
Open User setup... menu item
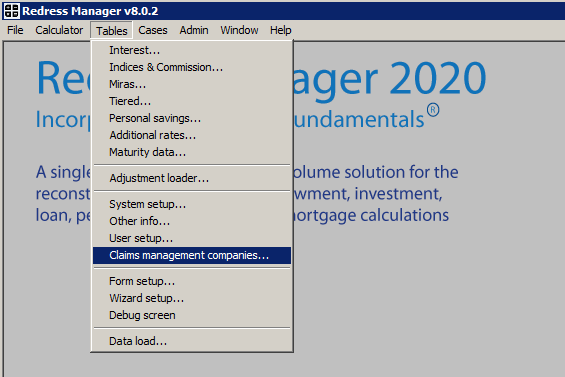(192, 238)
